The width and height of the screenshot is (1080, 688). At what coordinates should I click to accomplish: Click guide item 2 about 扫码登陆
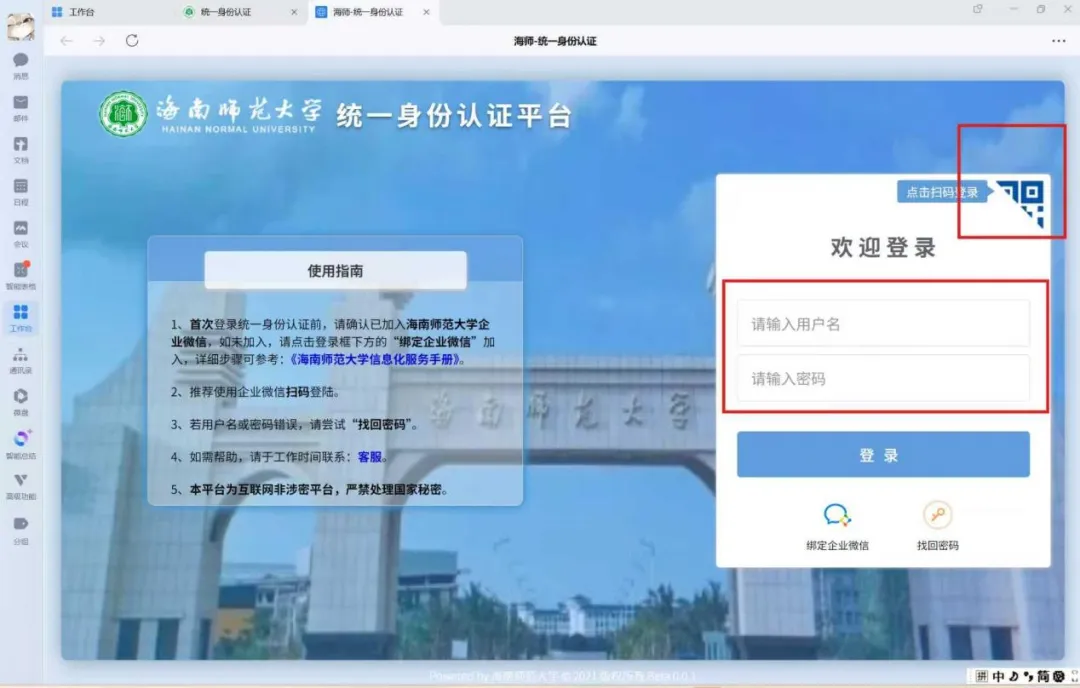pyautogui.click(x=256, y=392)
